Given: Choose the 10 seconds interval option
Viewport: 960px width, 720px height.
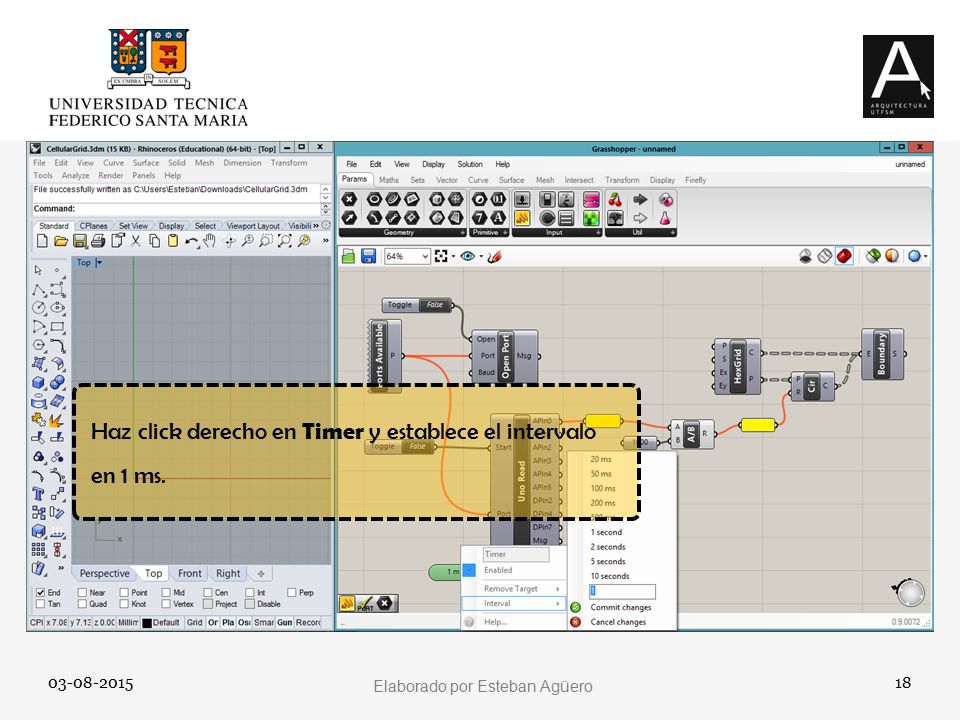Looking at the screenshot, I should pyautogui.click(x=610, y=576).
